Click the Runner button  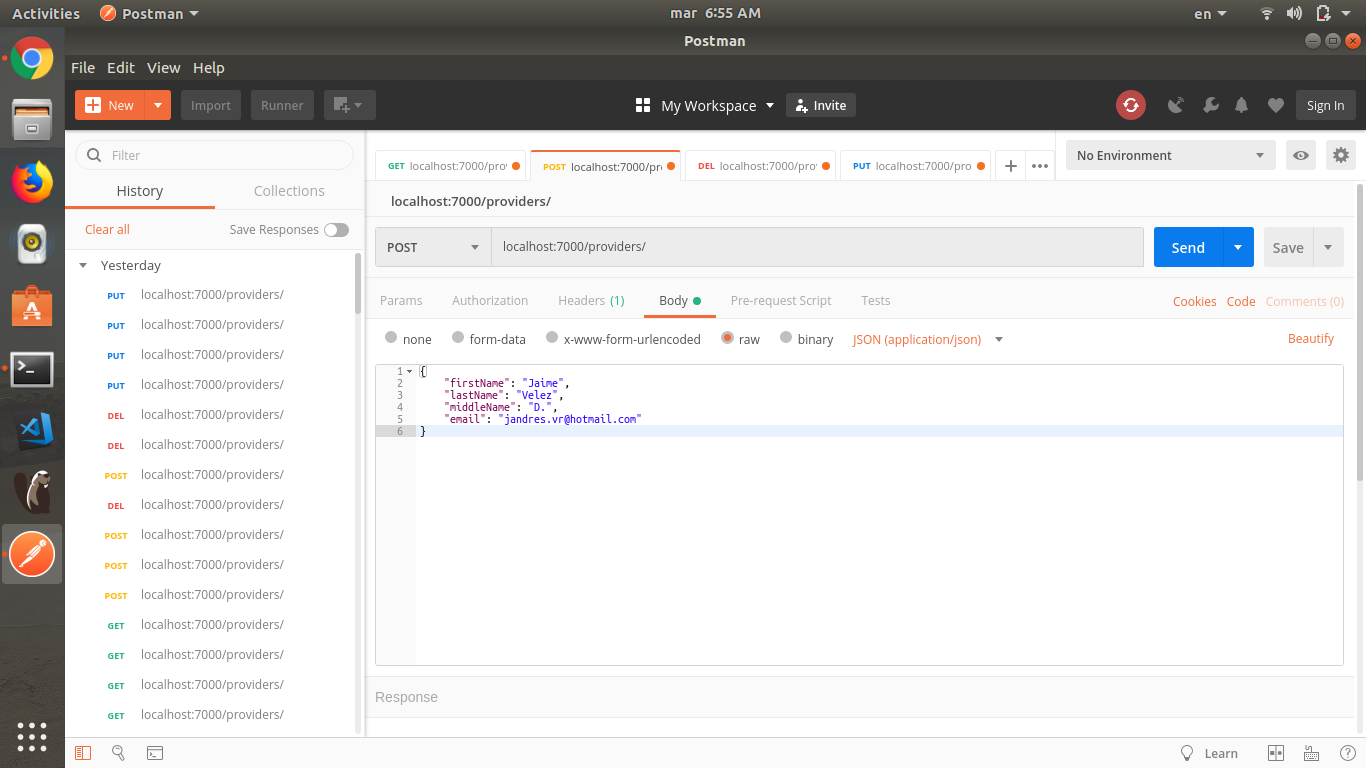(282, 105)
